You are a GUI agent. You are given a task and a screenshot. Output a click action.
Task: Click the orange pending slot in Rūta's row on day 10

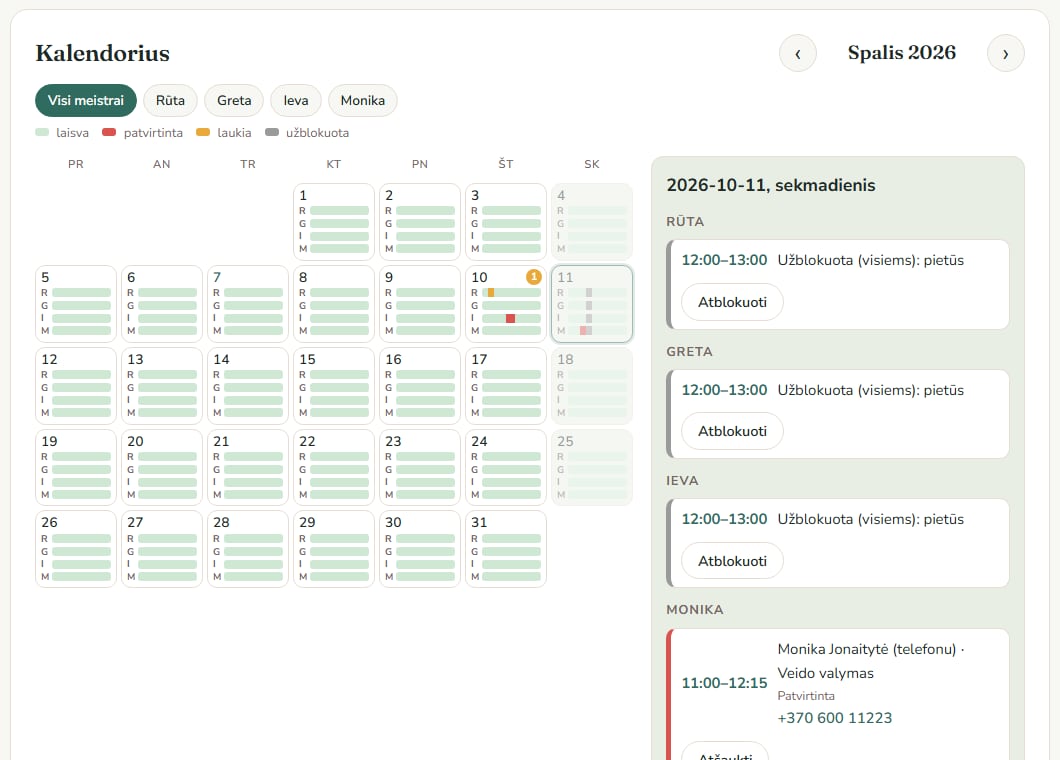tap(491, 293)
